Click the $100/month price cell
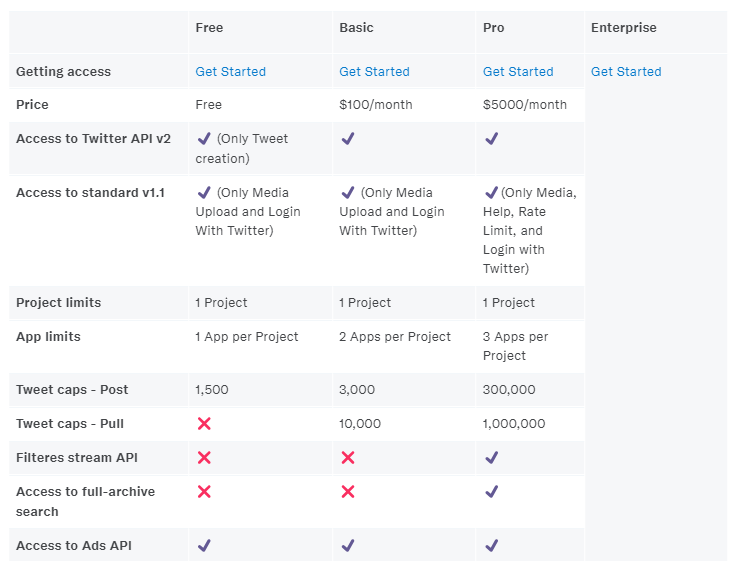Screen dimensions: 736x574 coord(376,104)
